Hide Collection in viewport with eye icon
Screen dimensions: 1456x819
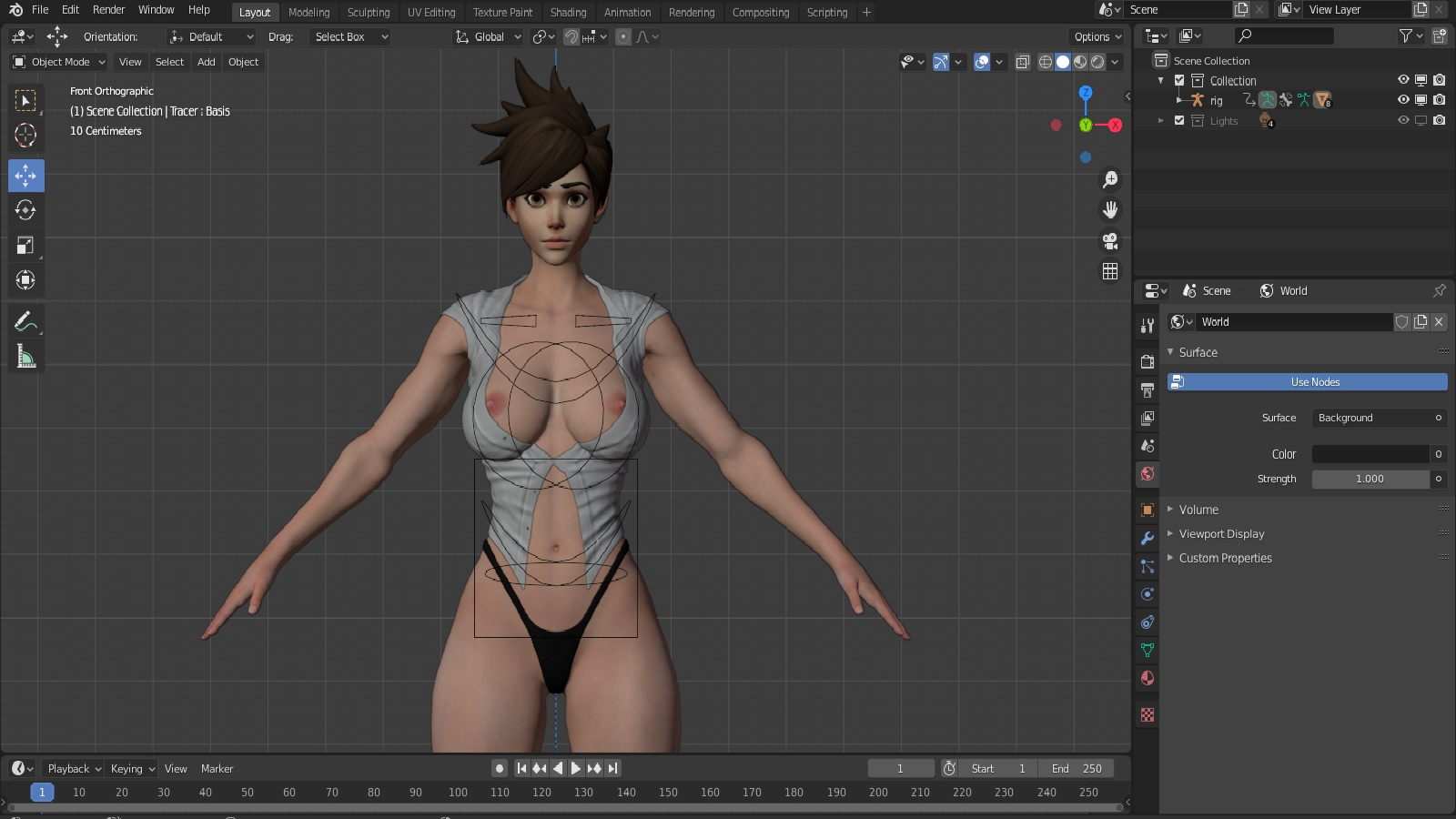[1403, 80]
